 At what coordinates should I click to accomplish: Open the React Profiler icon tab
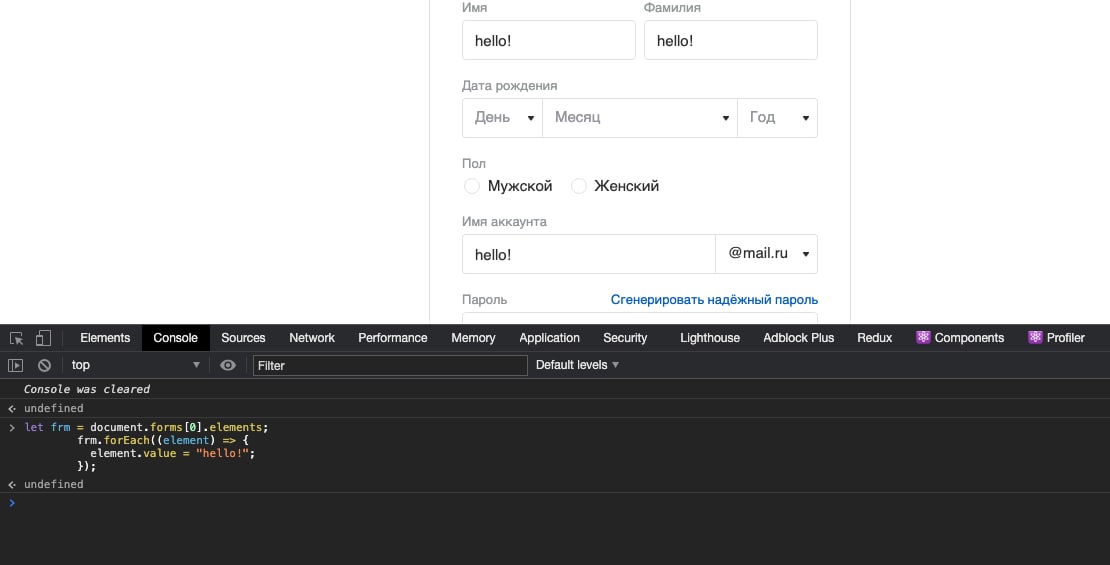point(1055,338)
